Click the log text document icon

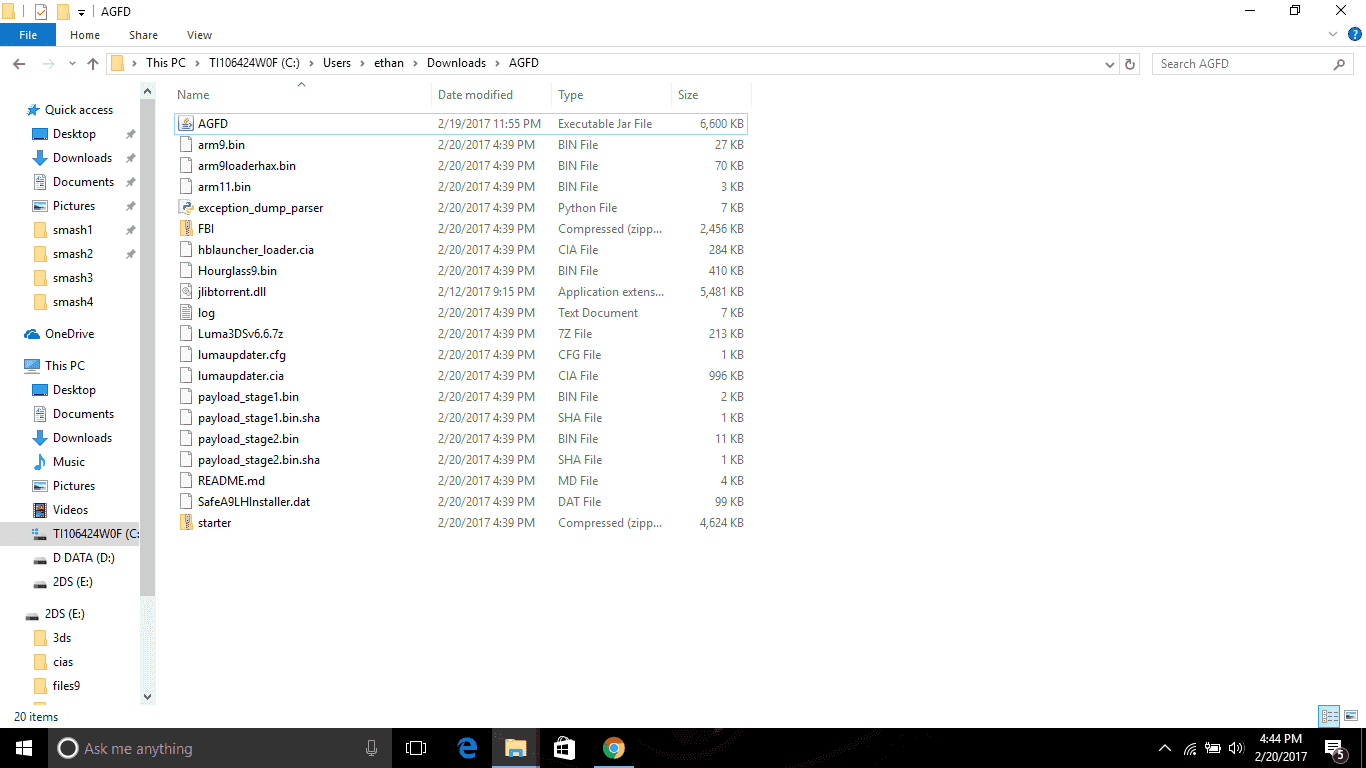[185, 313]
